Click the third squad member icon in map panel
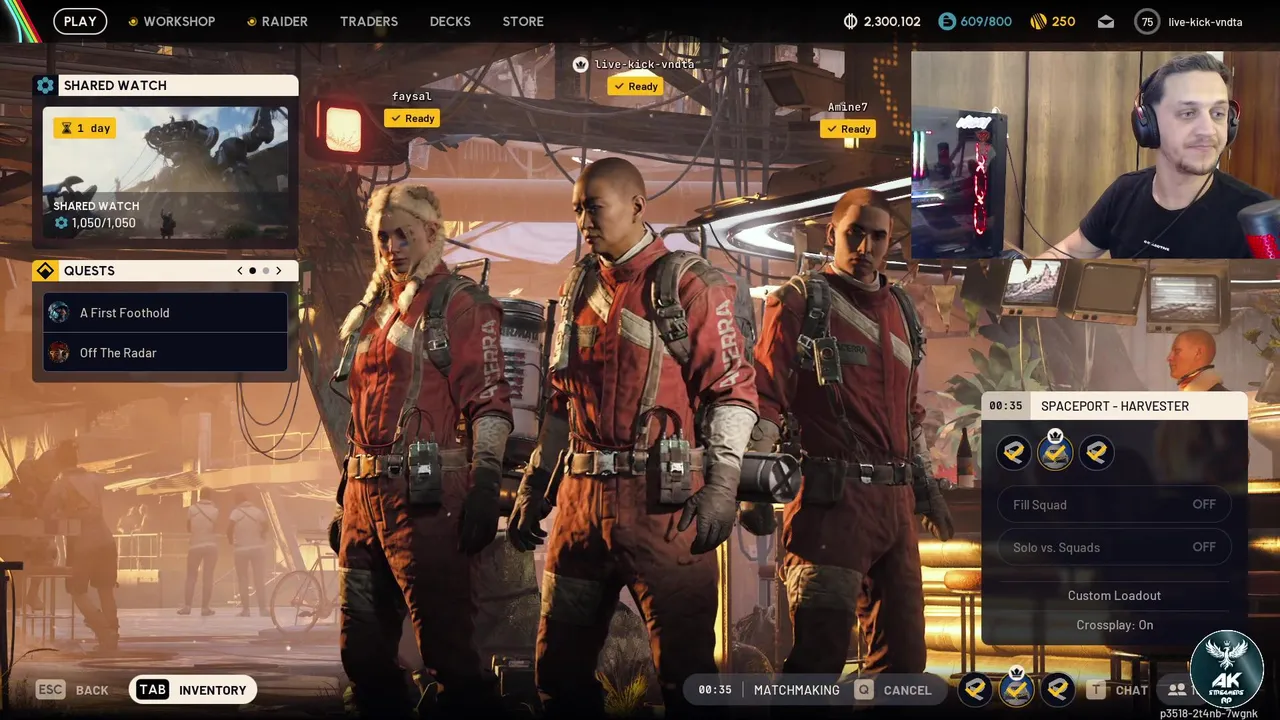Viewport: 1280px width, 720px height. 1096,453
